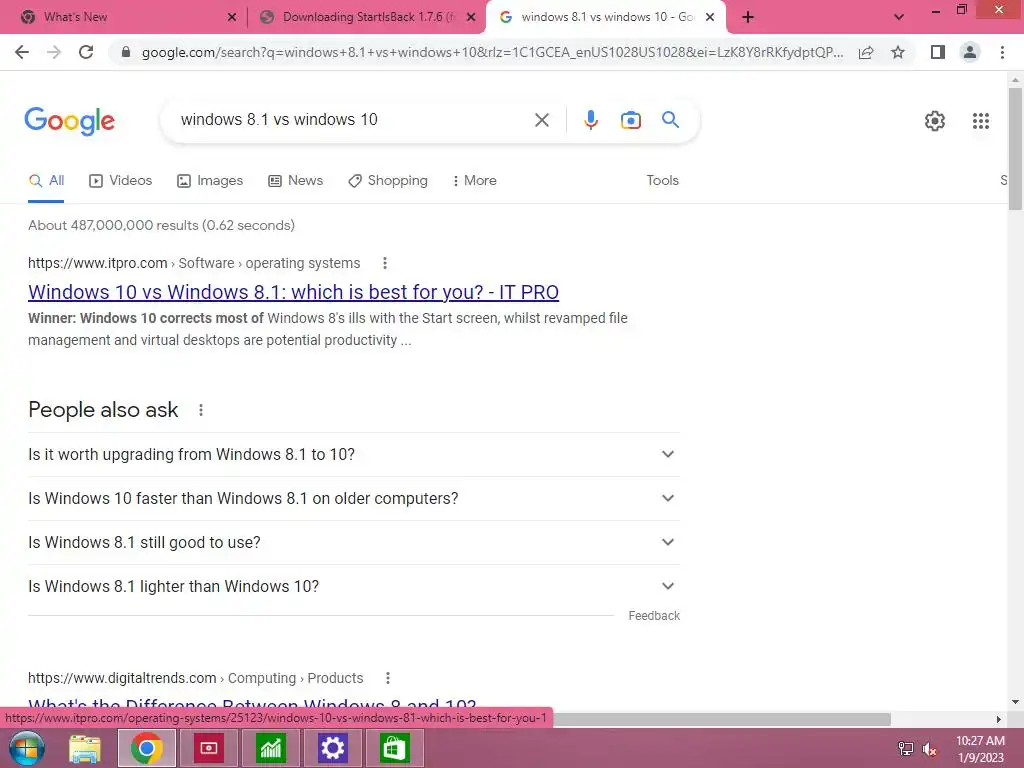
Task: Search by image with the camera icon
Action: [x=630, y=120]
